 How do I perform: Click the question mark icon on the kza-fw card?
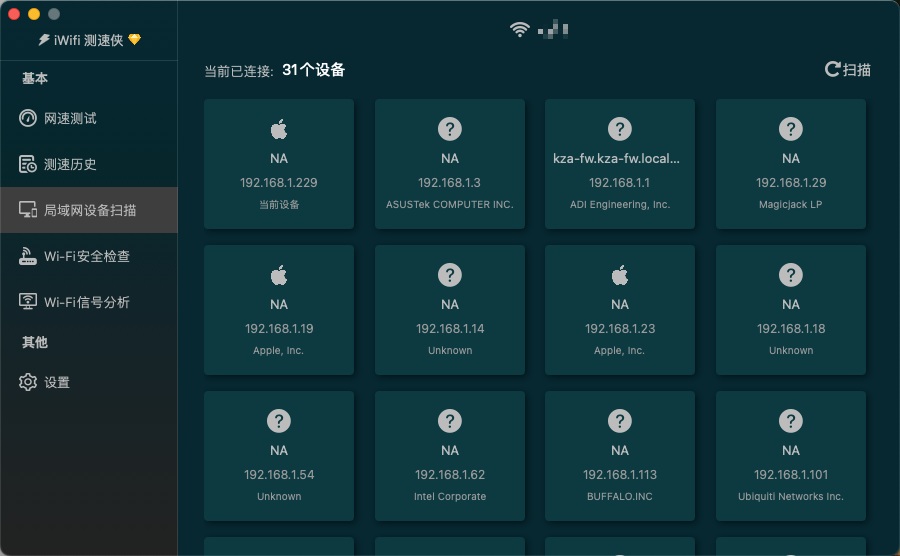click(620, 129)
